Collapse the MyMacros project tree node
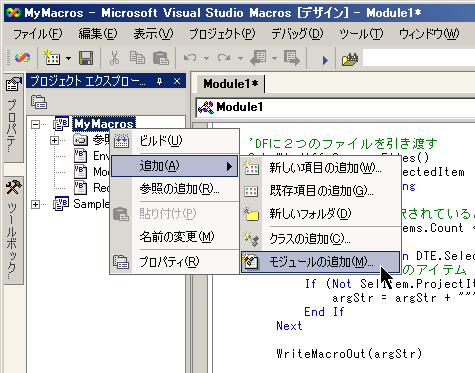 point(35,124)
